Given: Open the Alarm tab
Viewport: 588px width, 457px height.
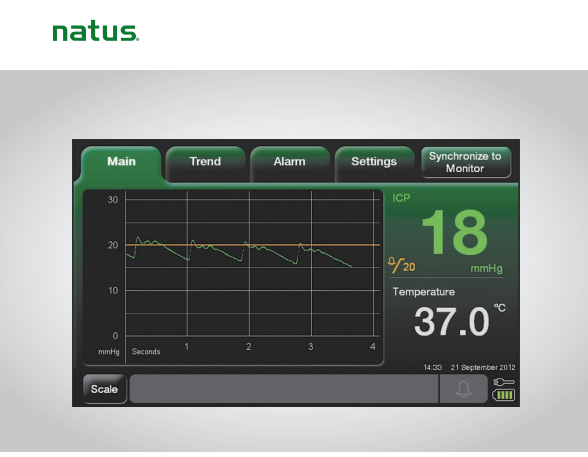Looking at the screenshot, I should (x=290, y=162).
